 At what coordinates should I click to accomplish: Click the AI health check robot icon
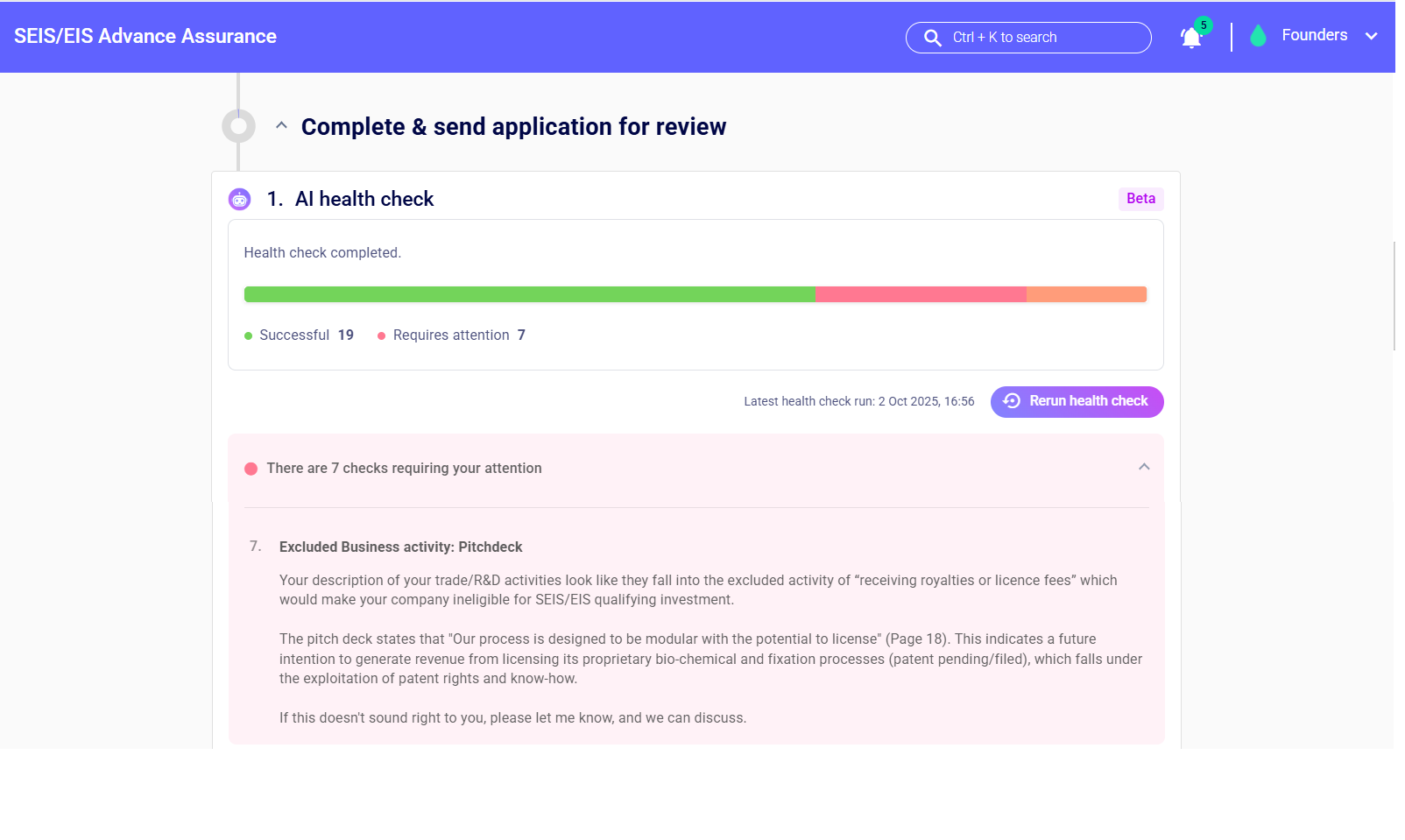coord(238,199)
